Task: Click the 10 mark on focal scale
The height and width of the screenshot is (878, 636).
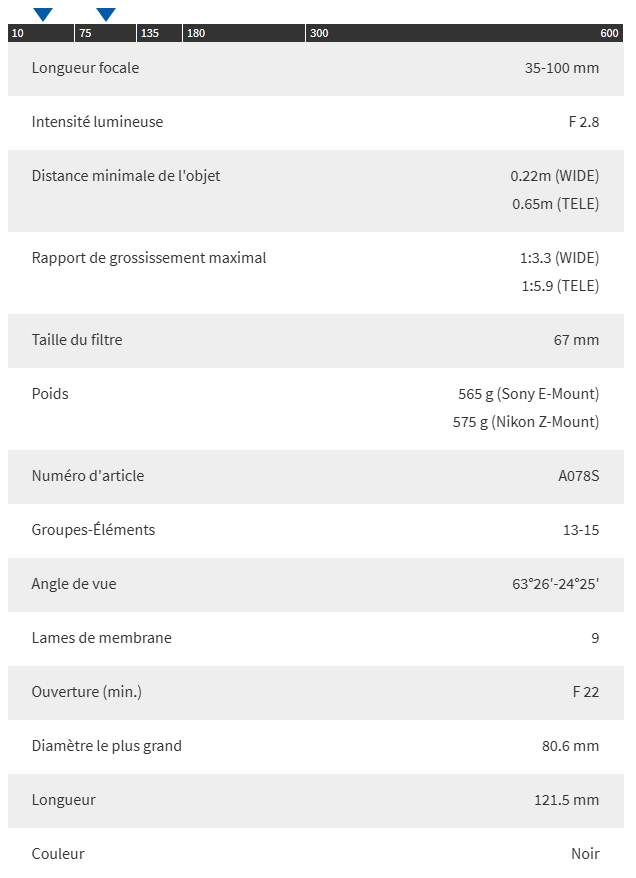Action: pyautogui.click(x=18, y=33)
